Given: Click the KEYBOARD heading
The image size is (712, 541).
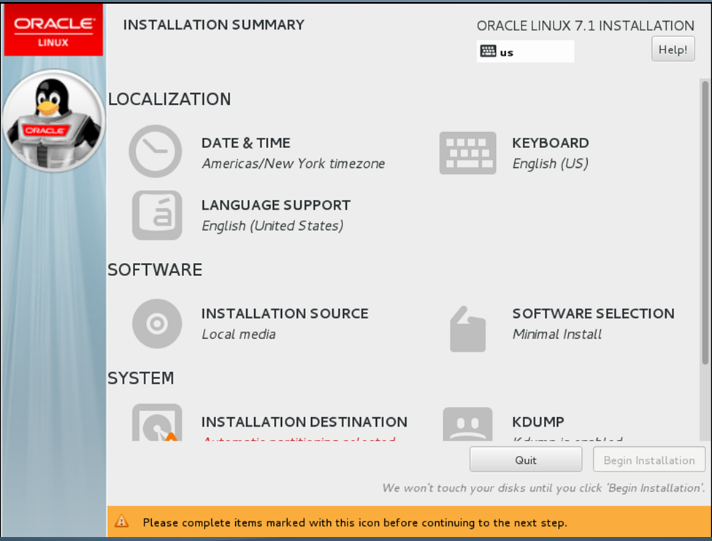Looking at the screenshot, I should click(550, 143).
